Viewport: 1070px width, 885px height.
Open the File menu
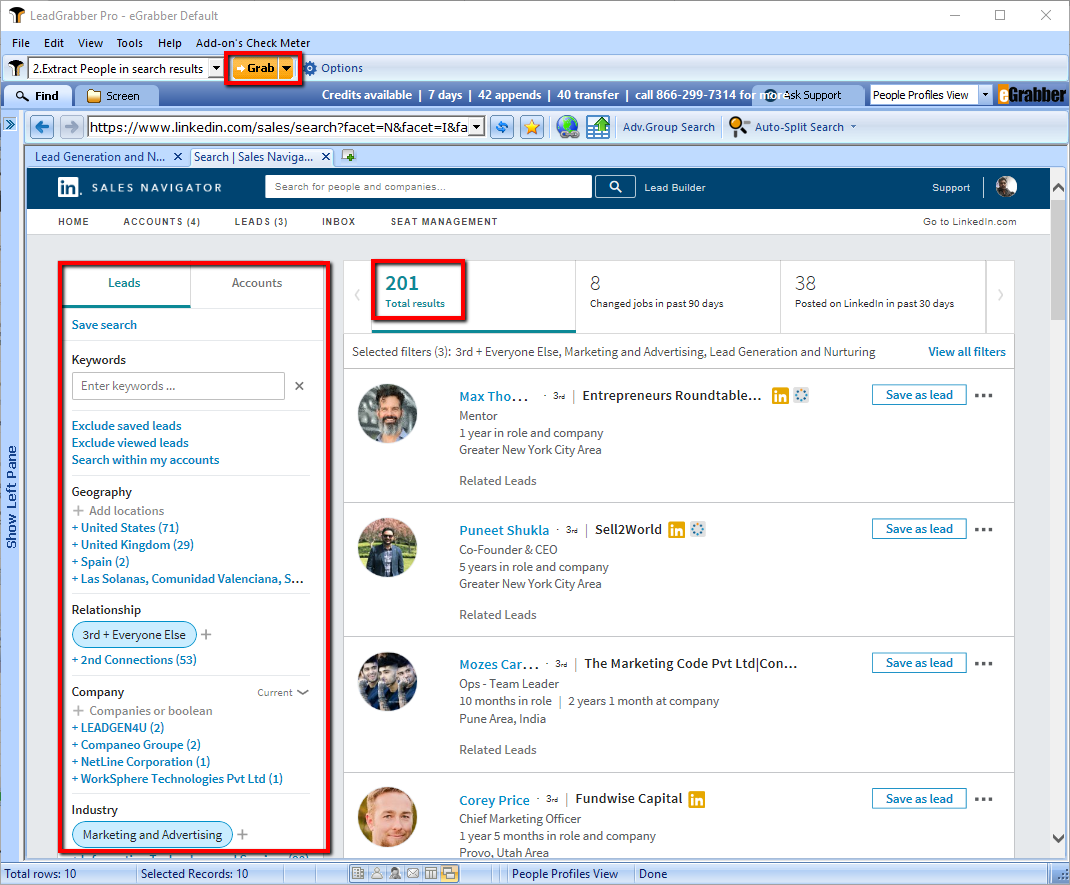pos(21,43)
